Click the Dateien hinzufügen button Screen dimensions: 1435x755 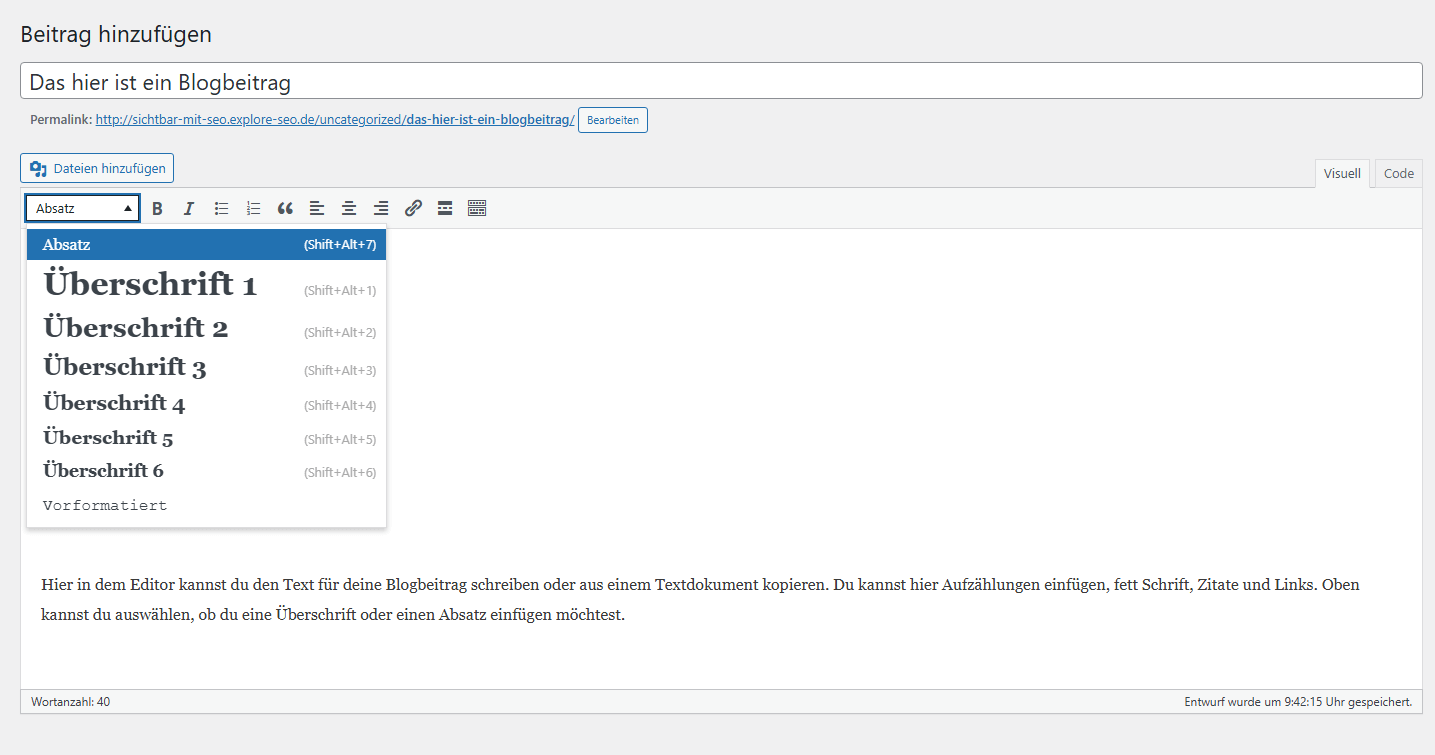tap(96, 167)
